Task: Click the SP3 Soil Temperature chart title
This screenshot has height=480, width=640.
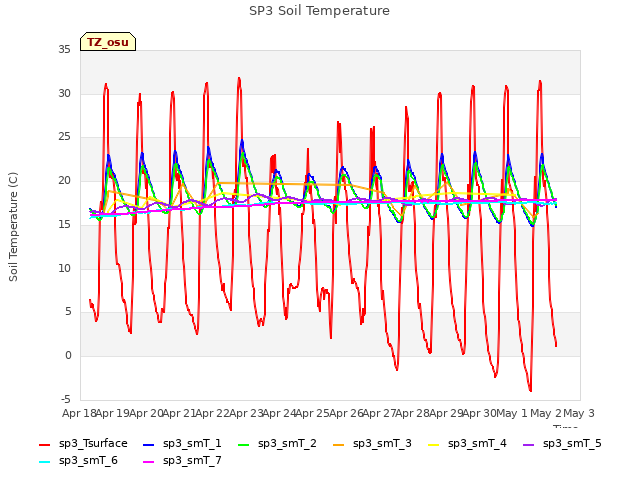Action: coord(319,11)
